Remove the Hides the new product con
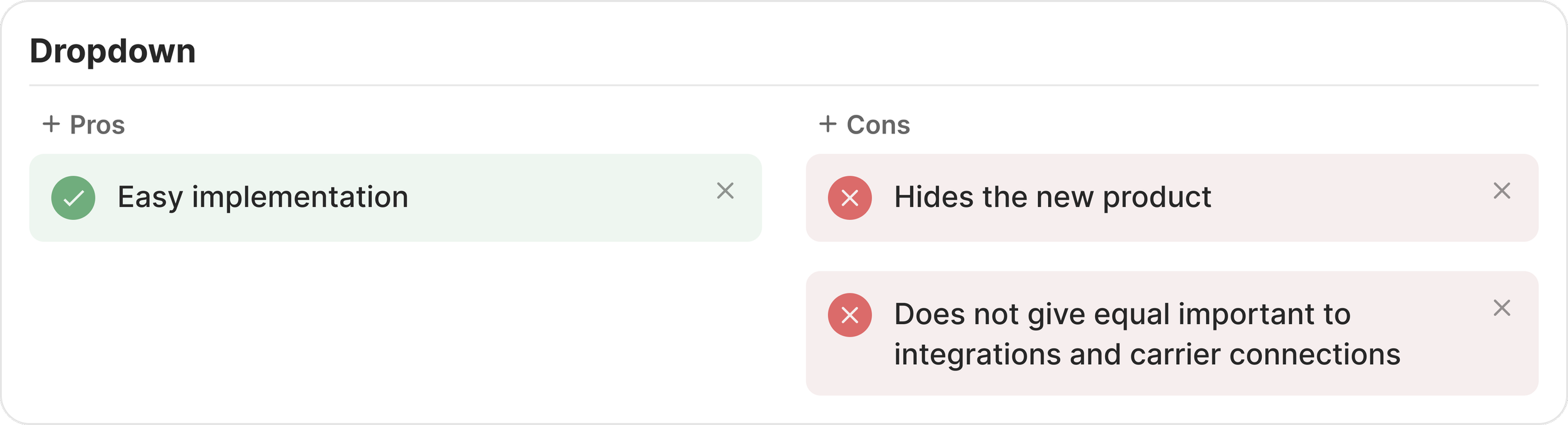This screenshot has width=1568, height=425. (x=1502, y=191)
